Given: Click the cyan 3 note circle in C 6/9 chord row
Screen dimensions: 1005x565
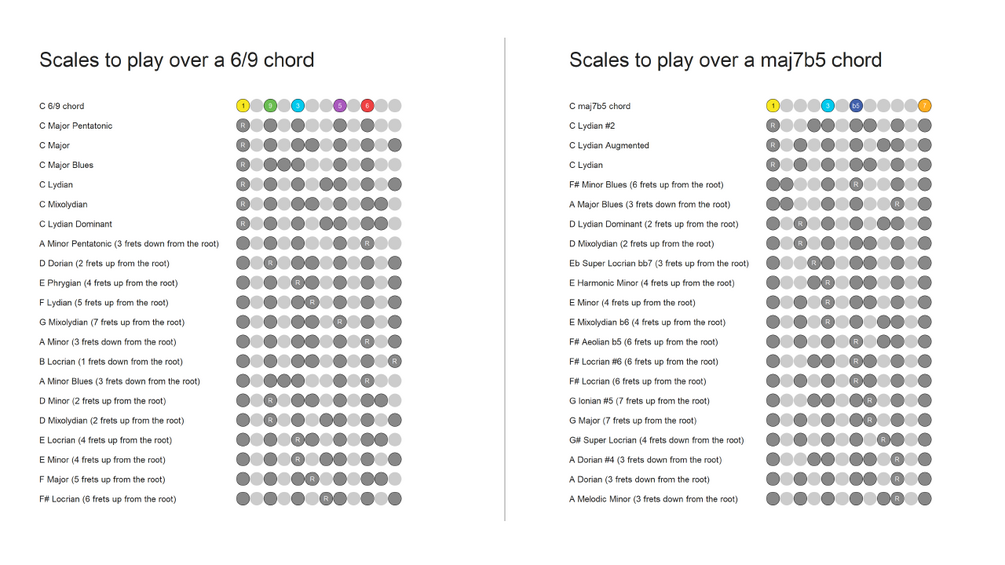Looking at the screenshot, I should point(298,106).
